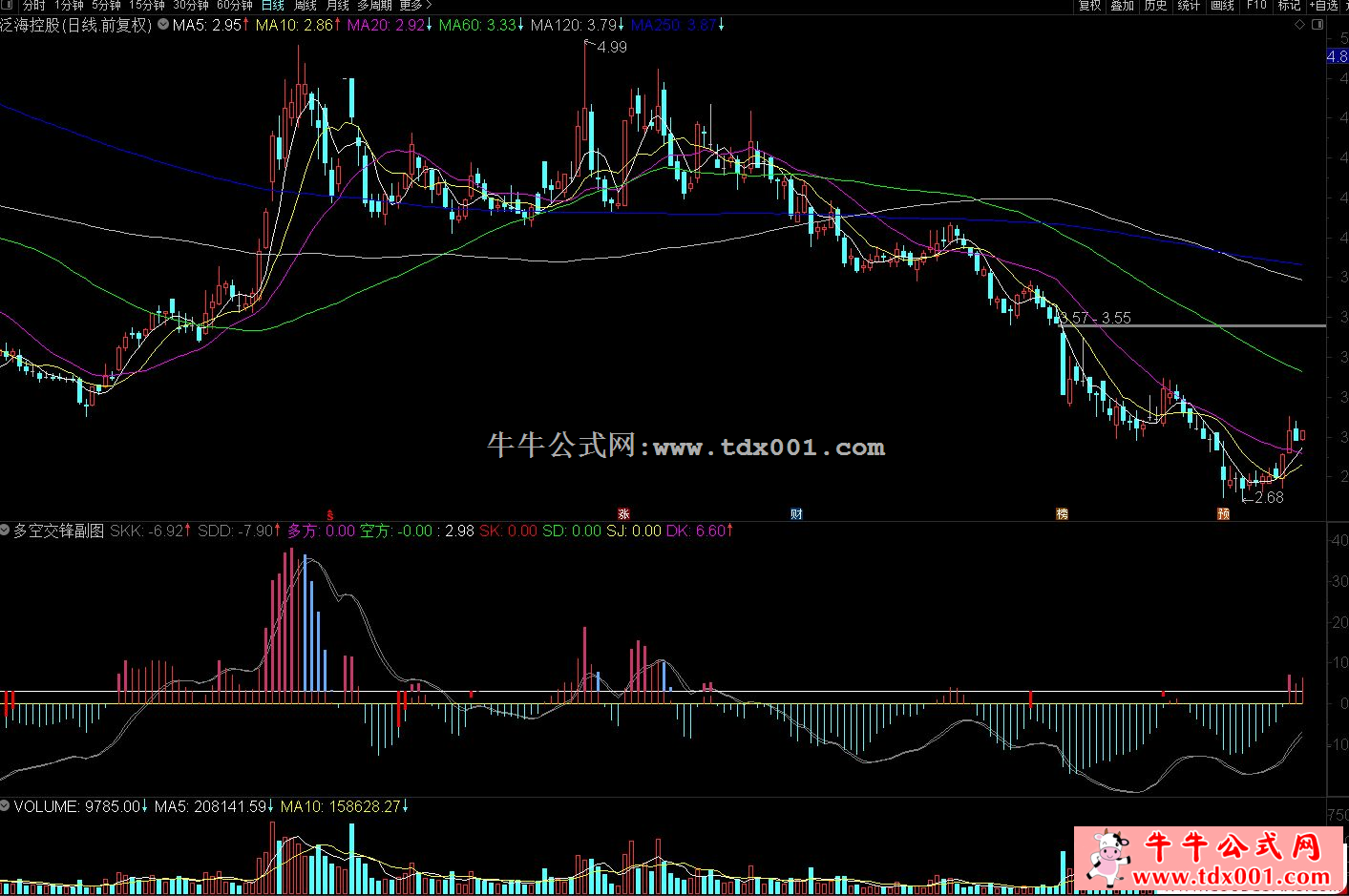Select the 1分钟 period tab
The height and width of the screenshot is (896, 1349).
[x=69, y=6]
